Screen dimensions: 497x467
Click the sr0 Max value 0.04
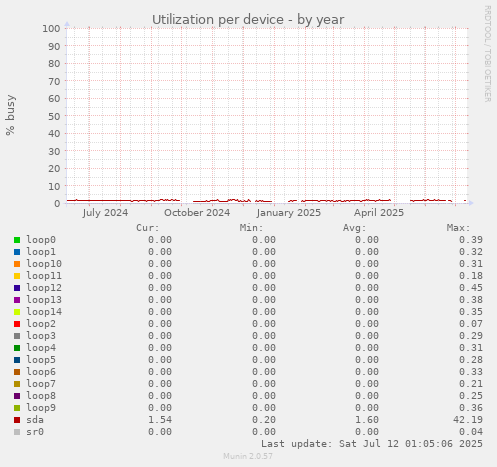tap(471, 432)
